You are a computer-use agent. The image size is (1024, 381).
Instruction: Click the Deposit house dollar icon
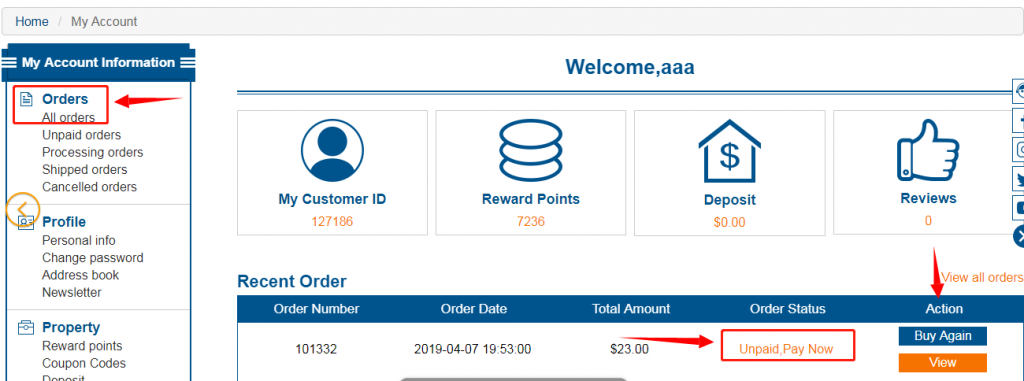click(x=729, y=151)
